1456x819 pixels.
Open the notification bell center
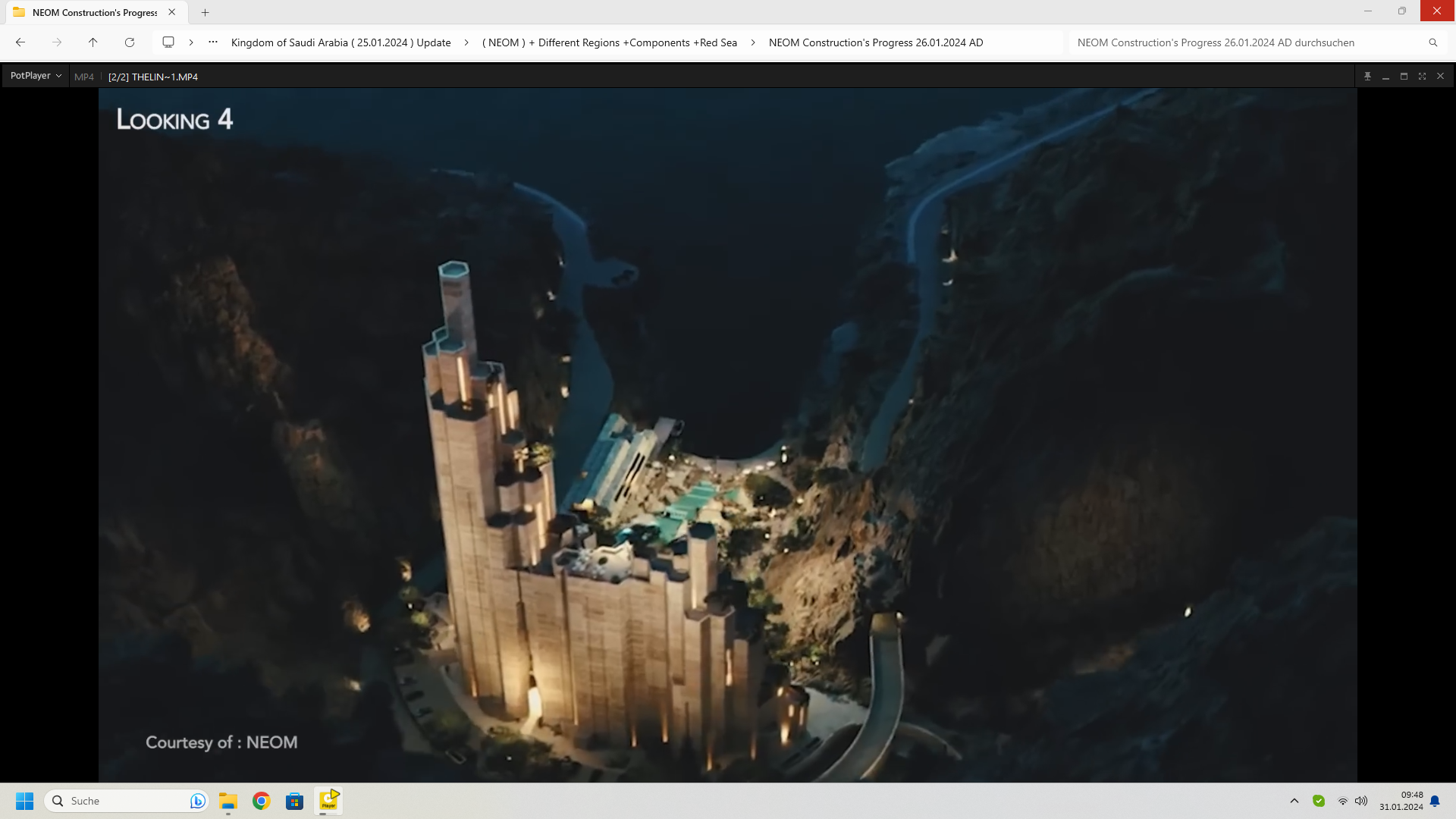pyautogui.click(x=1435, y=801)
